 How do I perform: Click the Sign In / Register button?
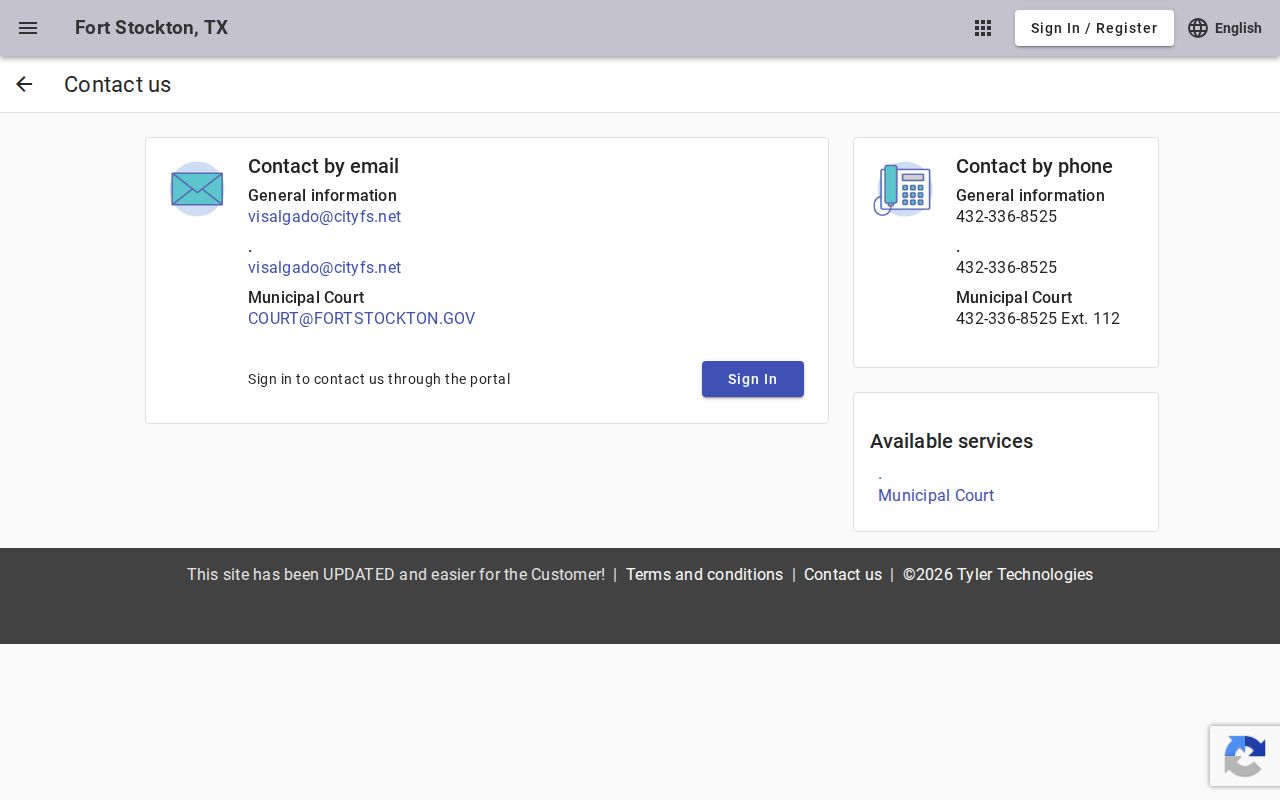click(x=1094, y=28)
